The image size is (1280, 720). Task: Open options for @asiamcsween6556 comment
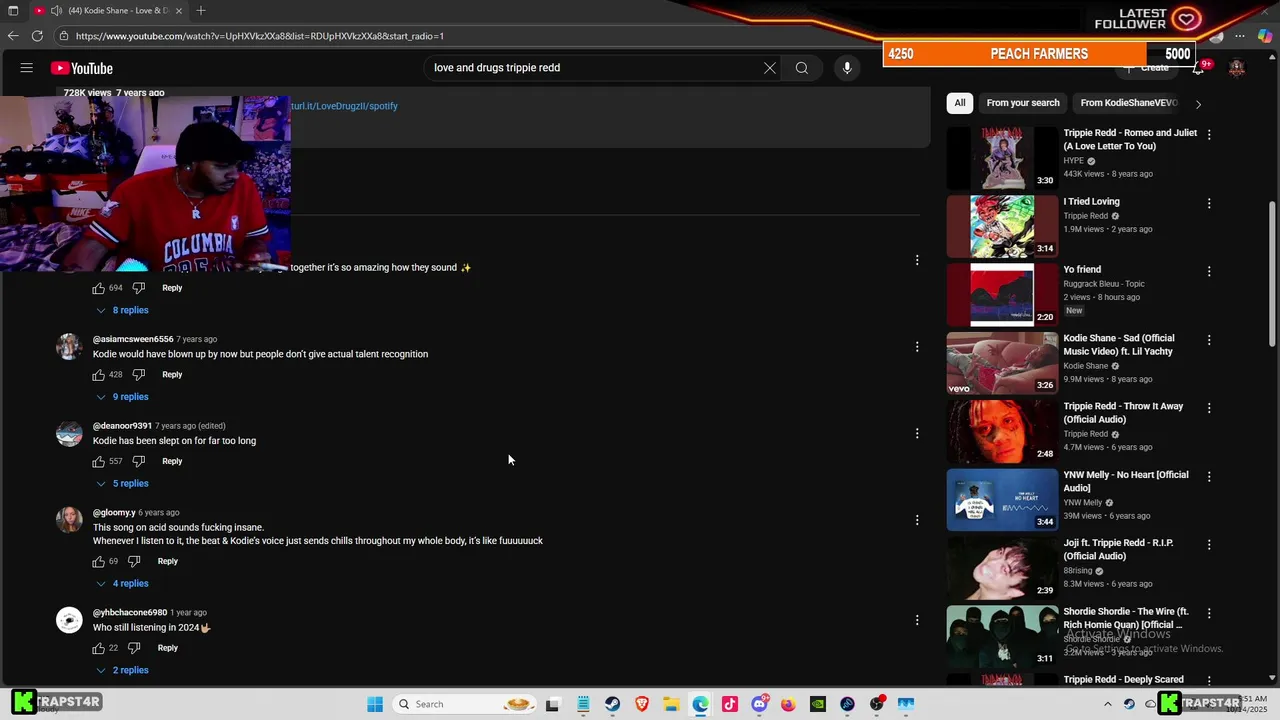[x=917, y=347]
